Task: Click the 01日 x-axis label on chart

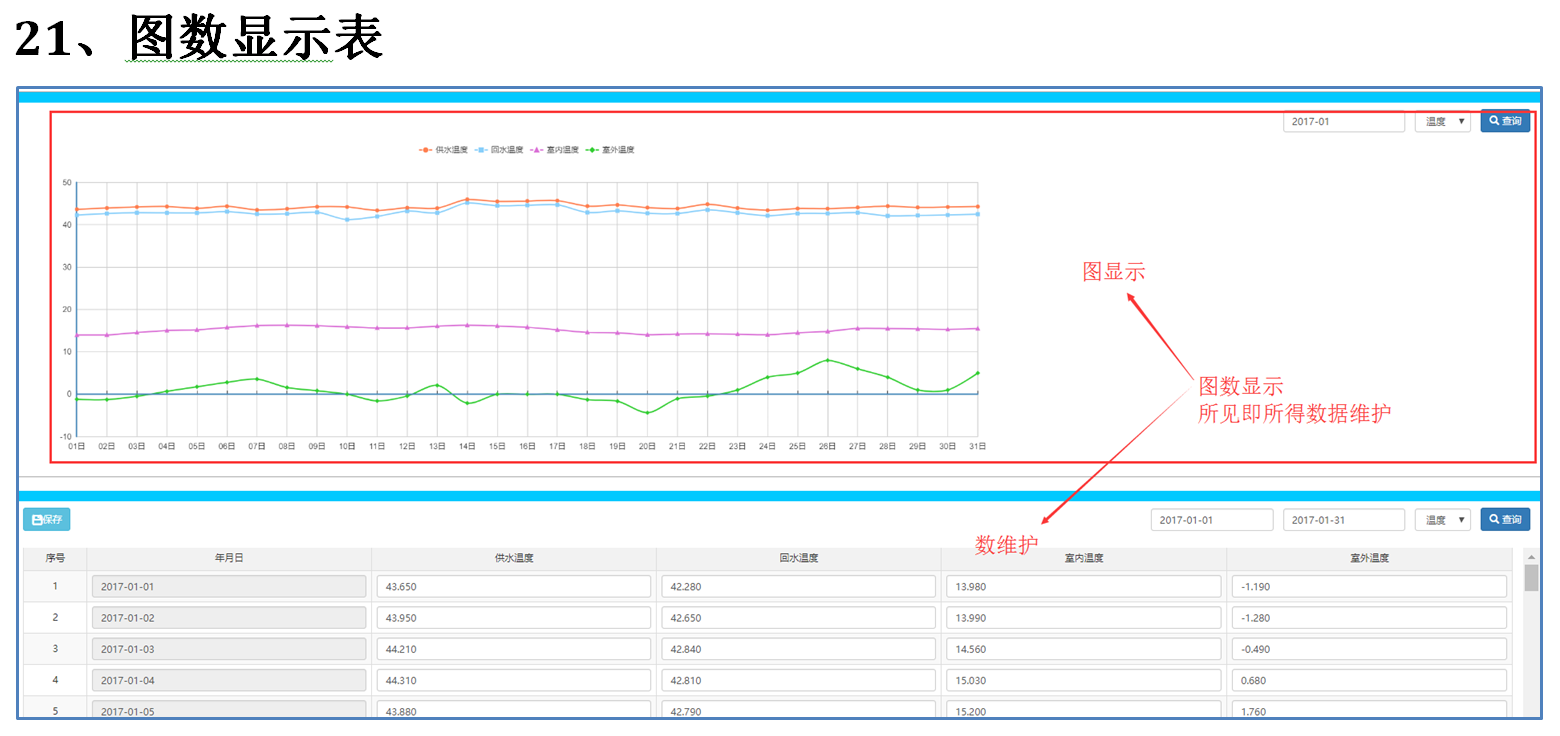Action: pyautogui.click(x=77, y=447)
